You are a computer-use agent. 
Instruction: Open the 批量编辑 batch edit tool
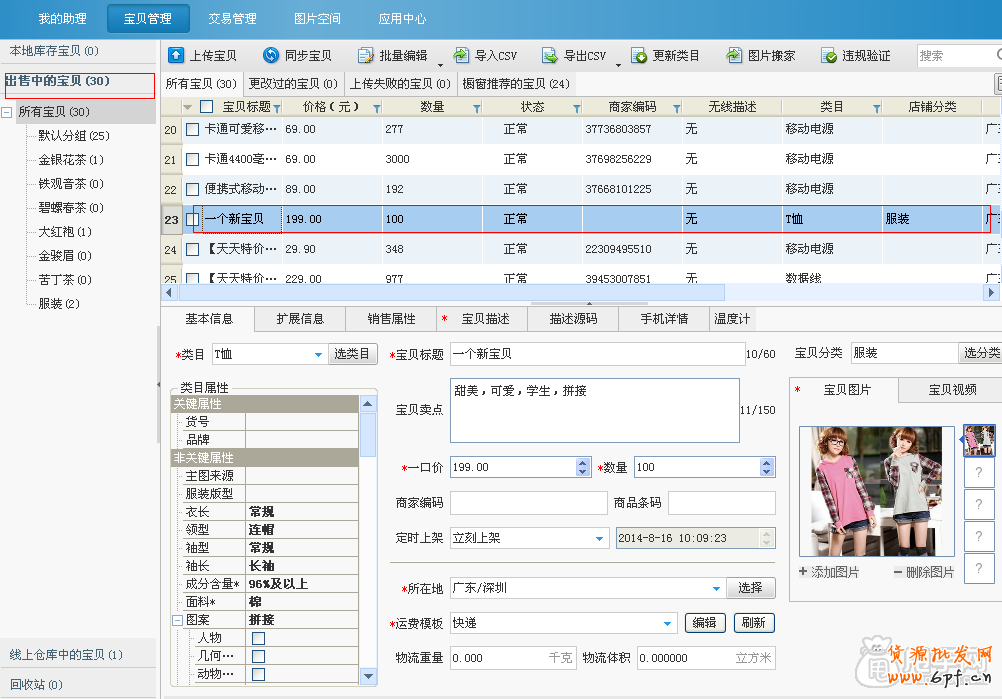[367, 56]
